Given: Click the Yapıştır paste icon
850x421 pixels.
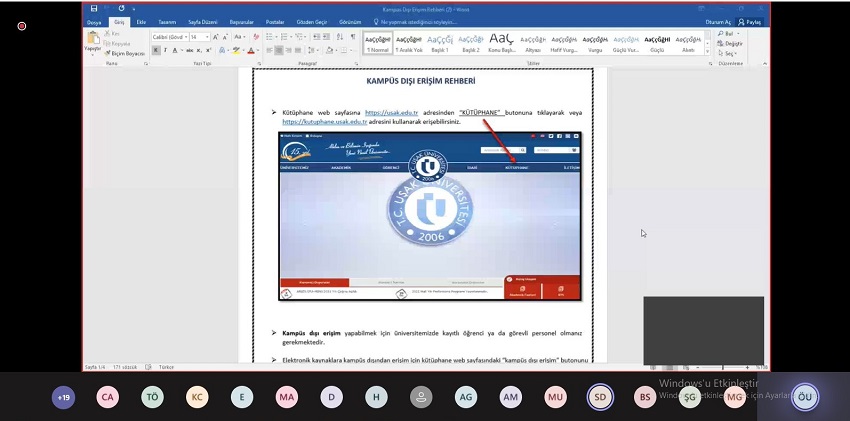Looking at the screenshot, I should pos(92,39).
